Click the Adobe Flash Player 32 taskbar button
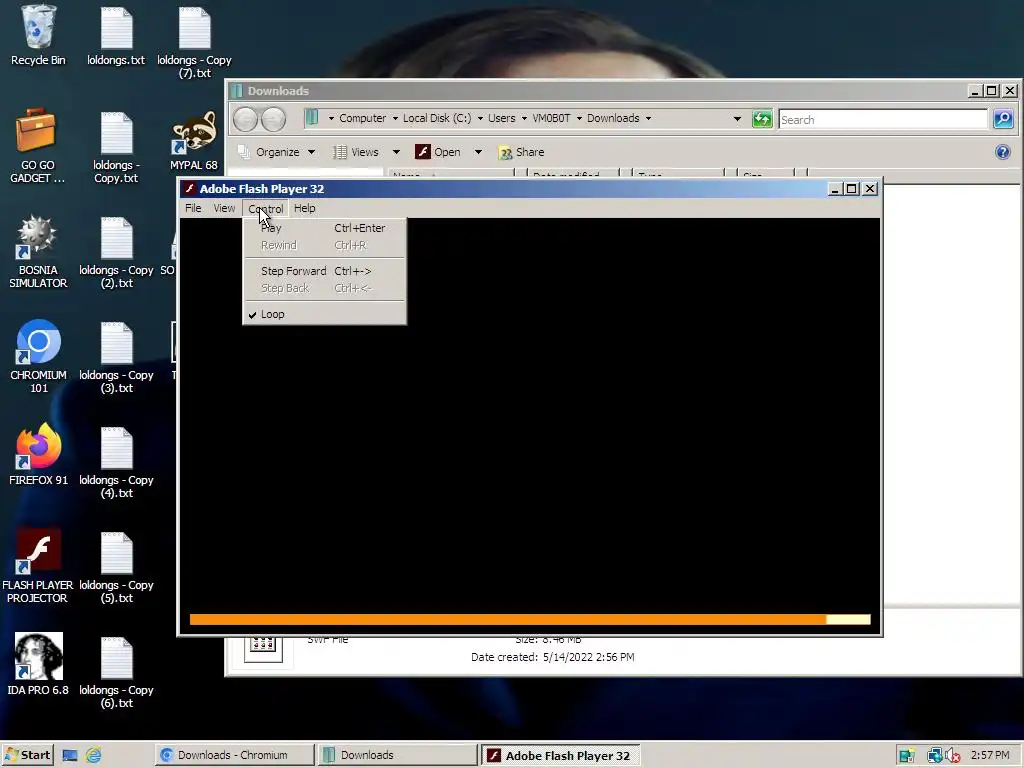Image resolution: width=1024 pixels, height=768 pixels. [x=560, y=756]
